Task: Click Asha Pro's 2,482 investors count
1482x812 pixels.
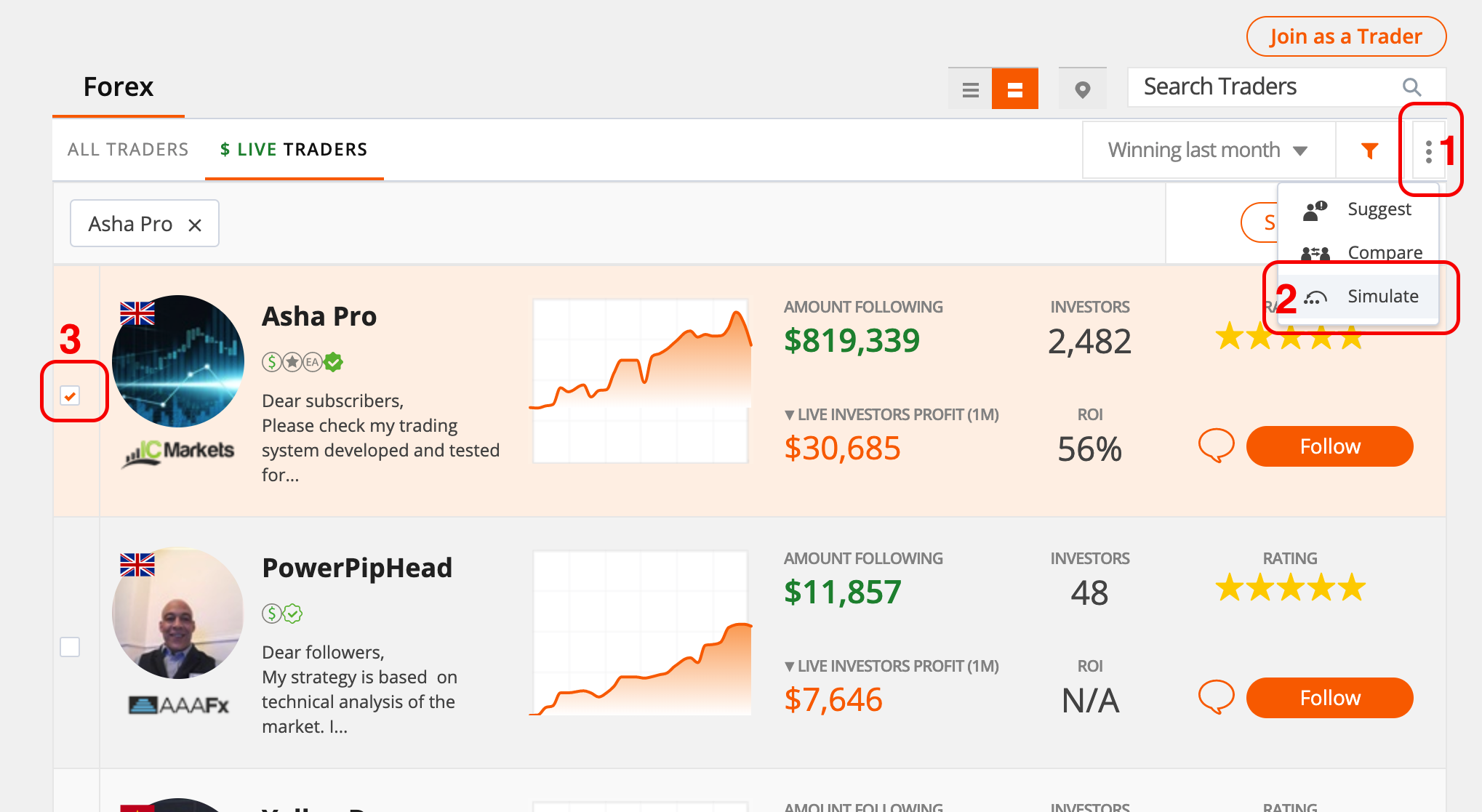Action: click(x=1089, y=342)
